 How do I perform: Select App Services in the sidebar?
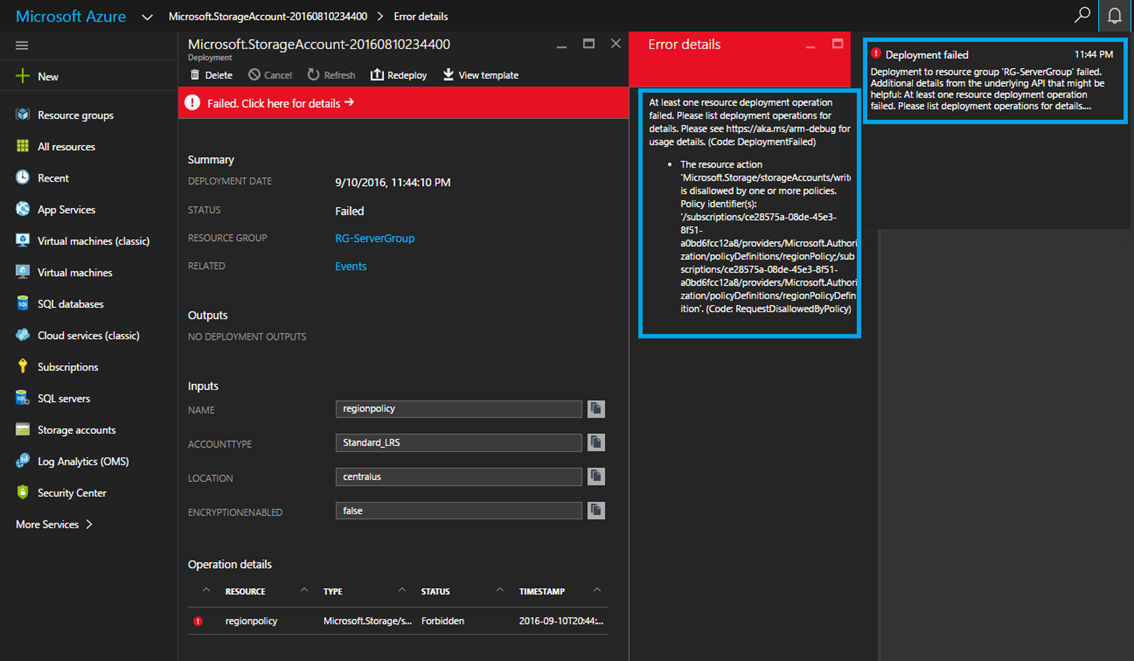tap(67, 210)
